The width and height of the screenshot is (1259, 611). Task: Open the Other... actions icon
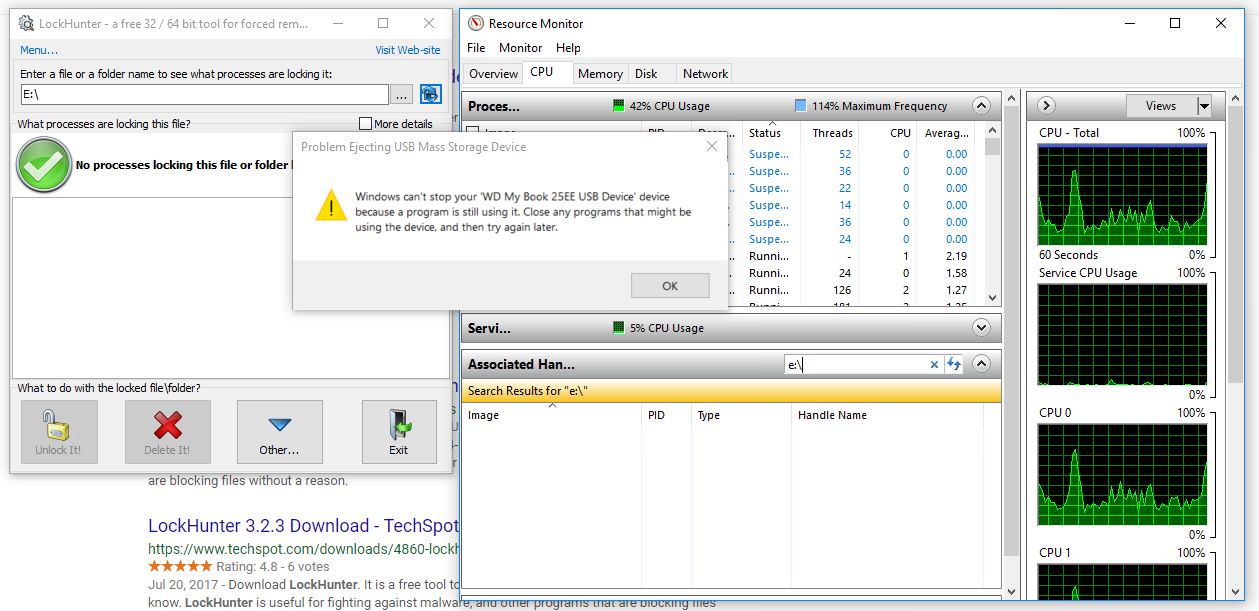point(279,424)
